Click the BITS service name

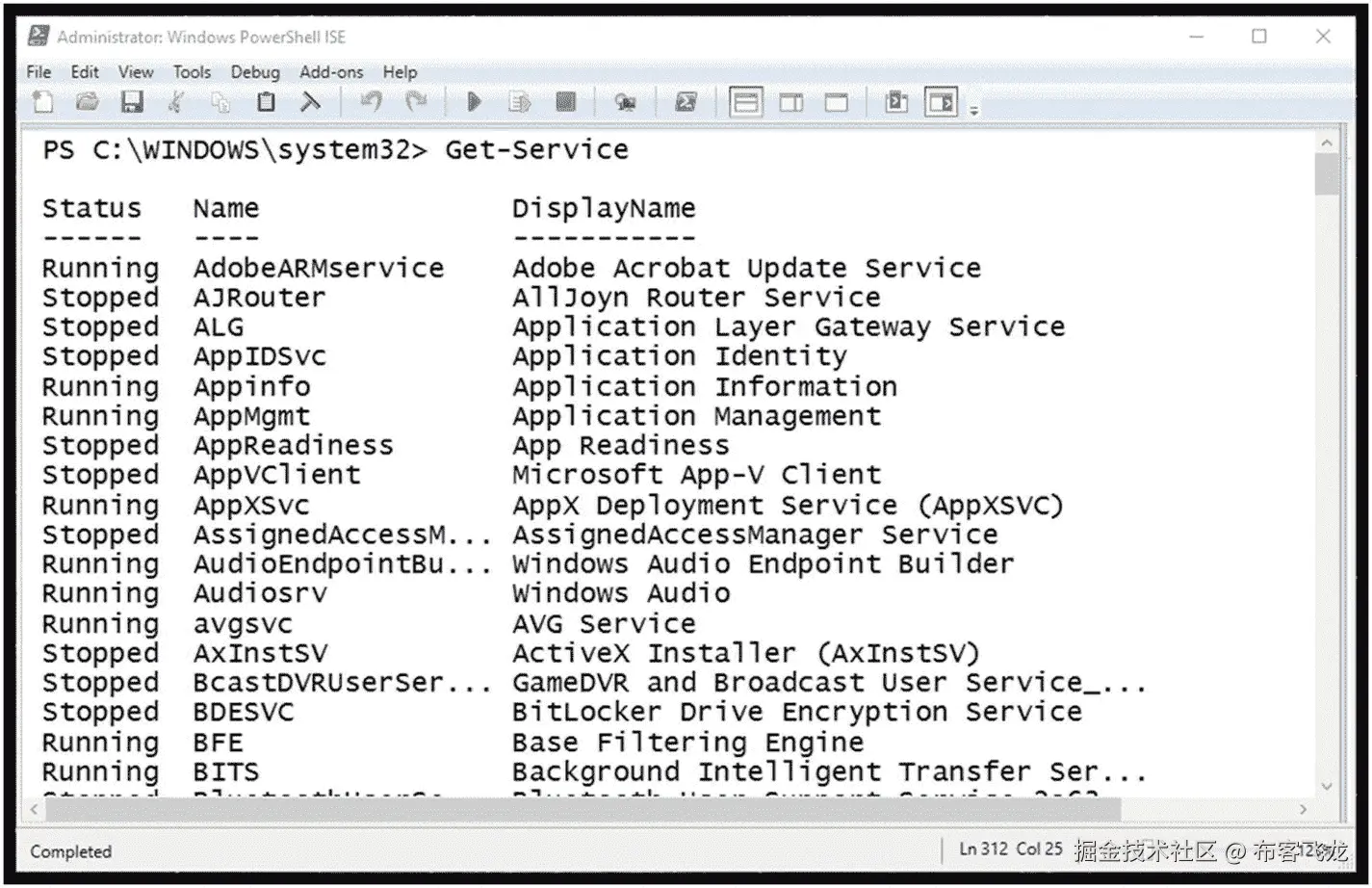[226, 772]
